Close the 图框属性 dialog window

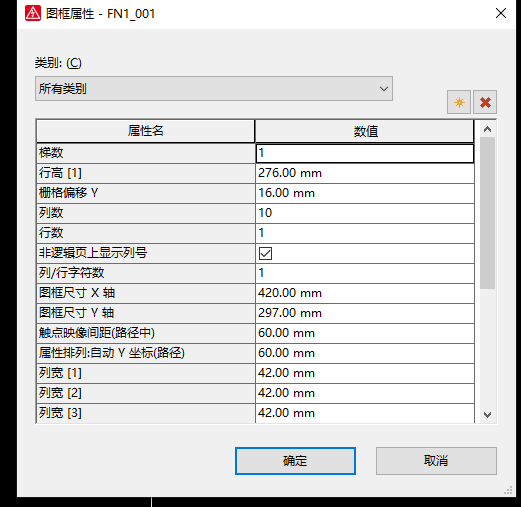pos(501,13)
